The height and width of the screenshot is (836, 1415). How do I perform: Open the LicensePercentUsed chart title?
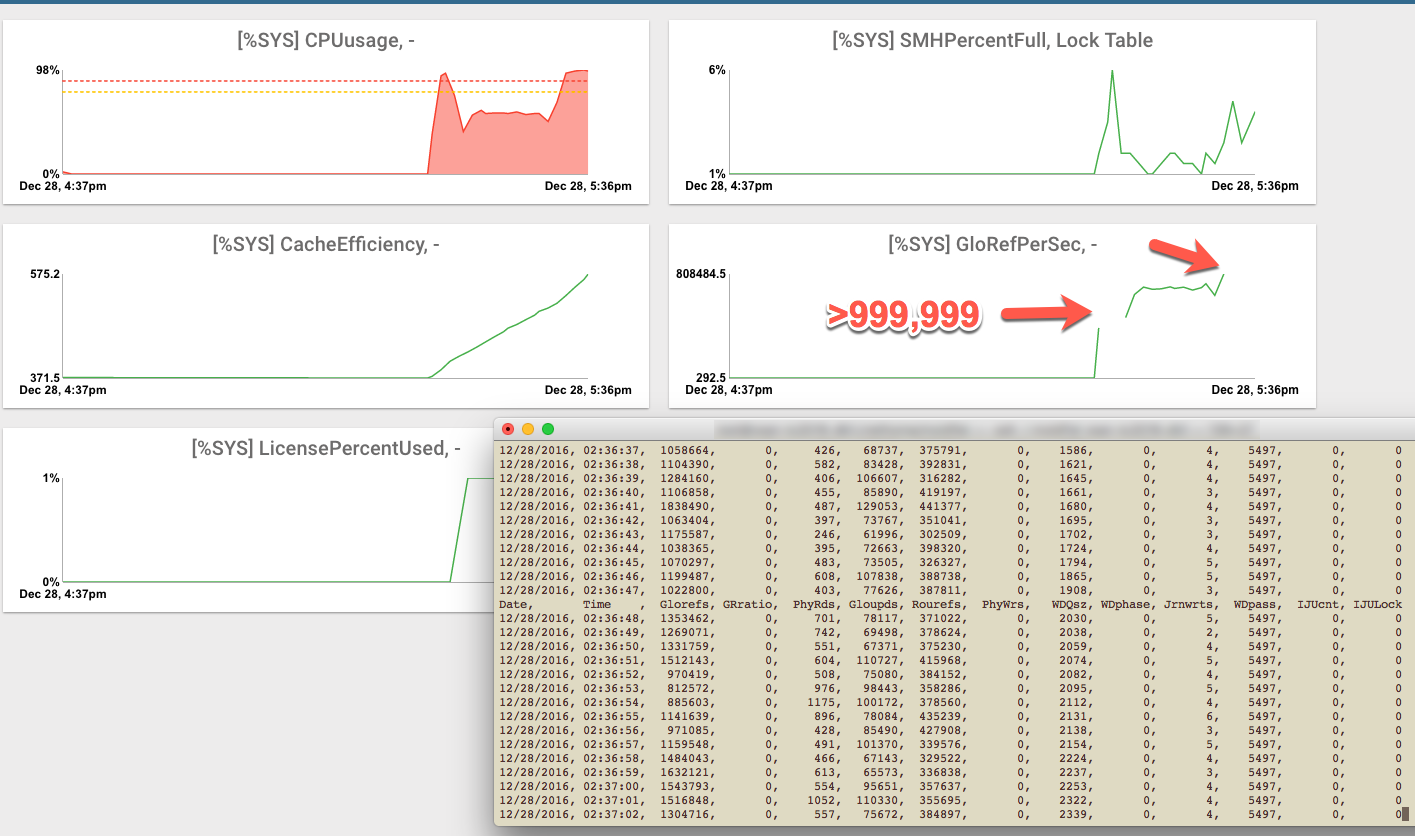326,448
